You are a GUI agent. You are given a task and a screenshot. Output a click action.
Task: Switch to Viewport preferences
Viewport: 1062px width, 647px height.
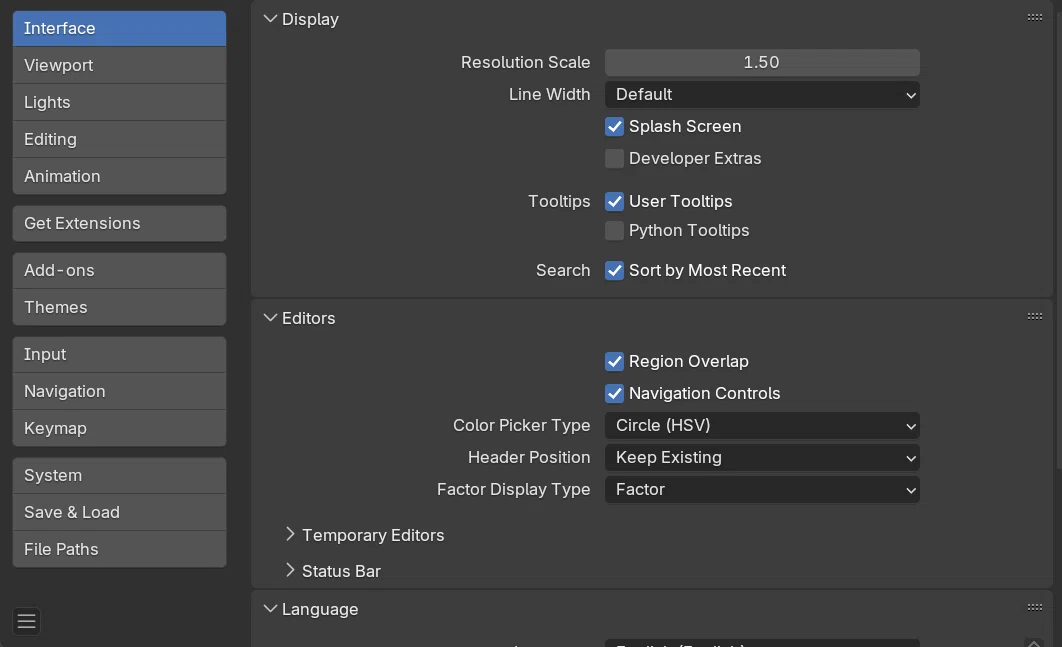coord(119,66)
